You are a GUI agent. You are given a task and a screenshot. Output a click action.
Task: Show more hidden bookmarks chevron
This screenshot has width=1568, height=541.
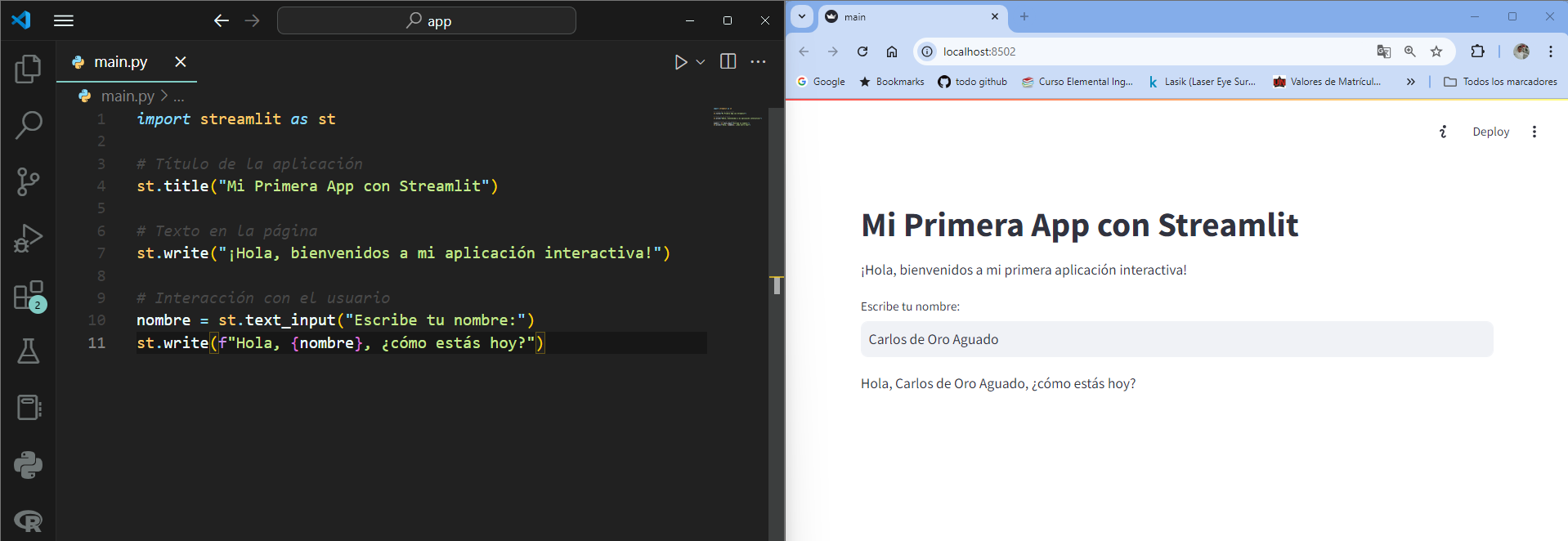coord(1410,82)
